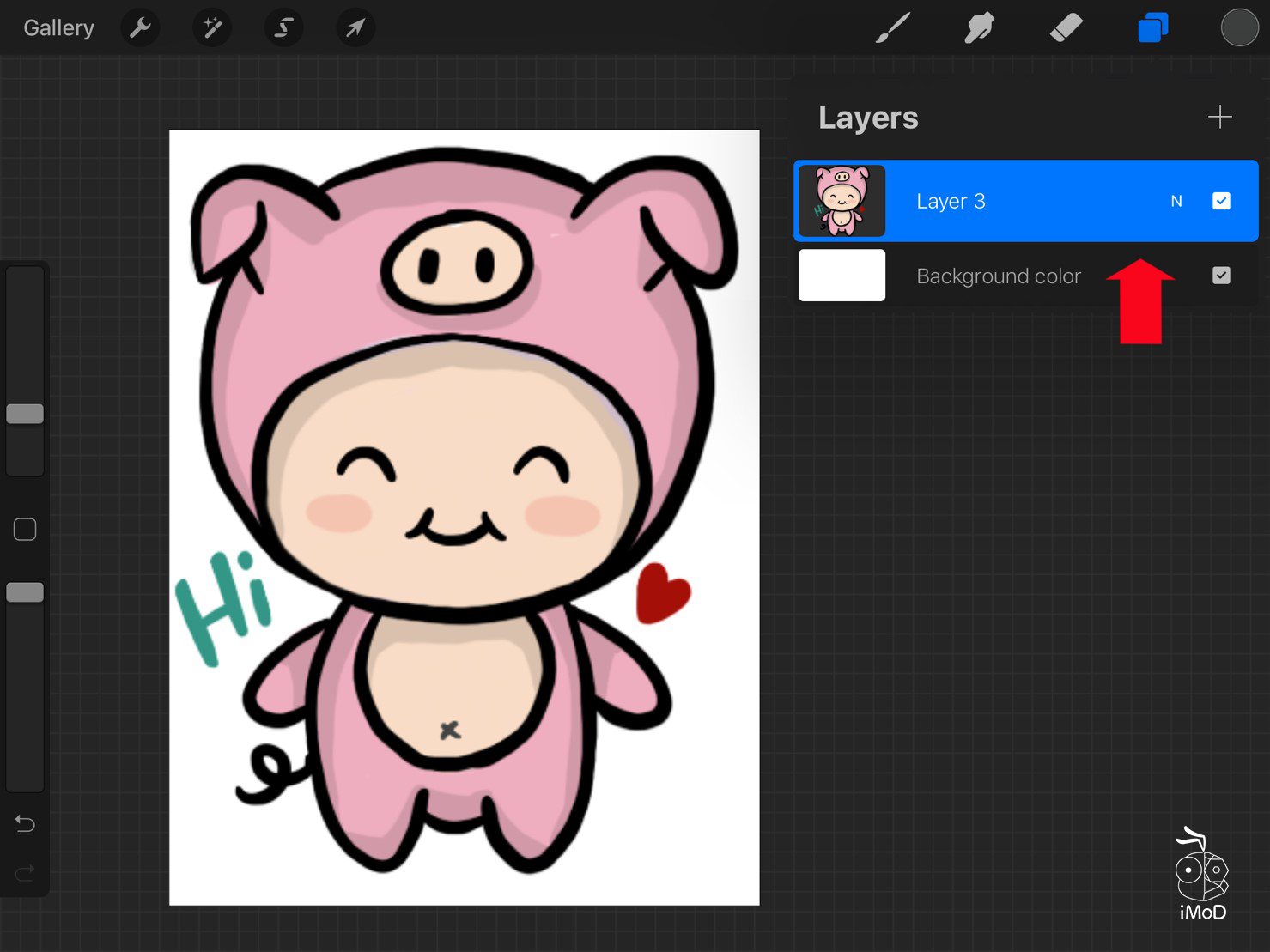Select the Smudge tool

coord(979,28)
